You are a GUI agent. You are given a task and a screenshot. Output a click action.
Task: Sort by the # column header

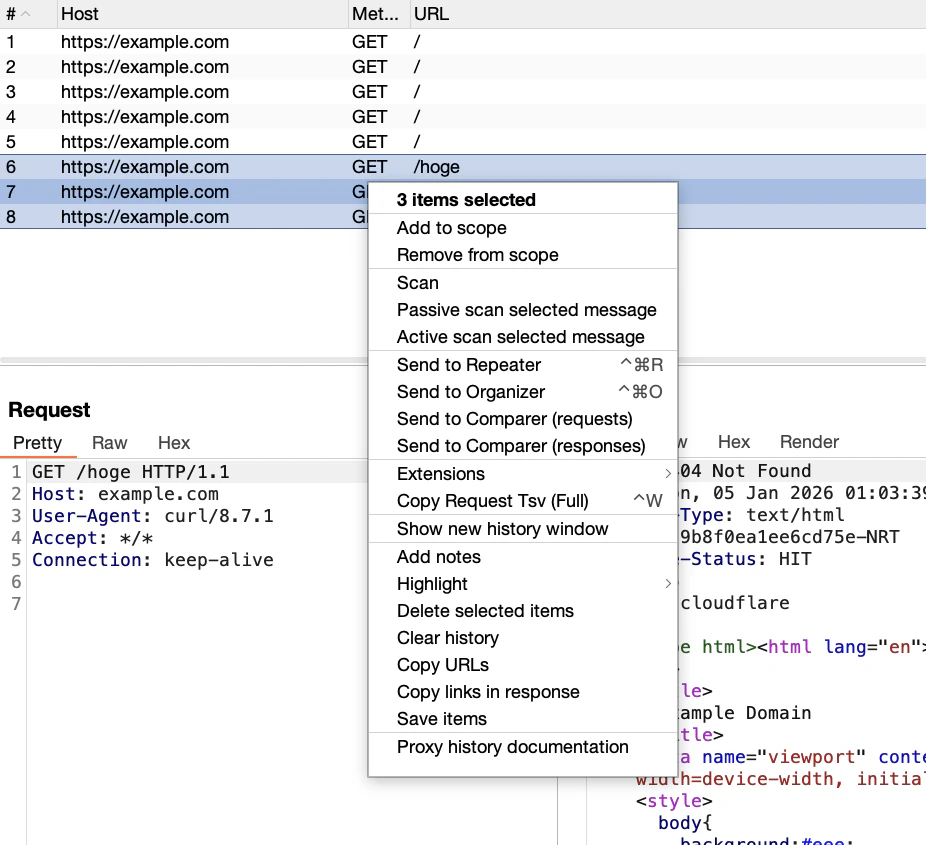(x=28, y=14)
